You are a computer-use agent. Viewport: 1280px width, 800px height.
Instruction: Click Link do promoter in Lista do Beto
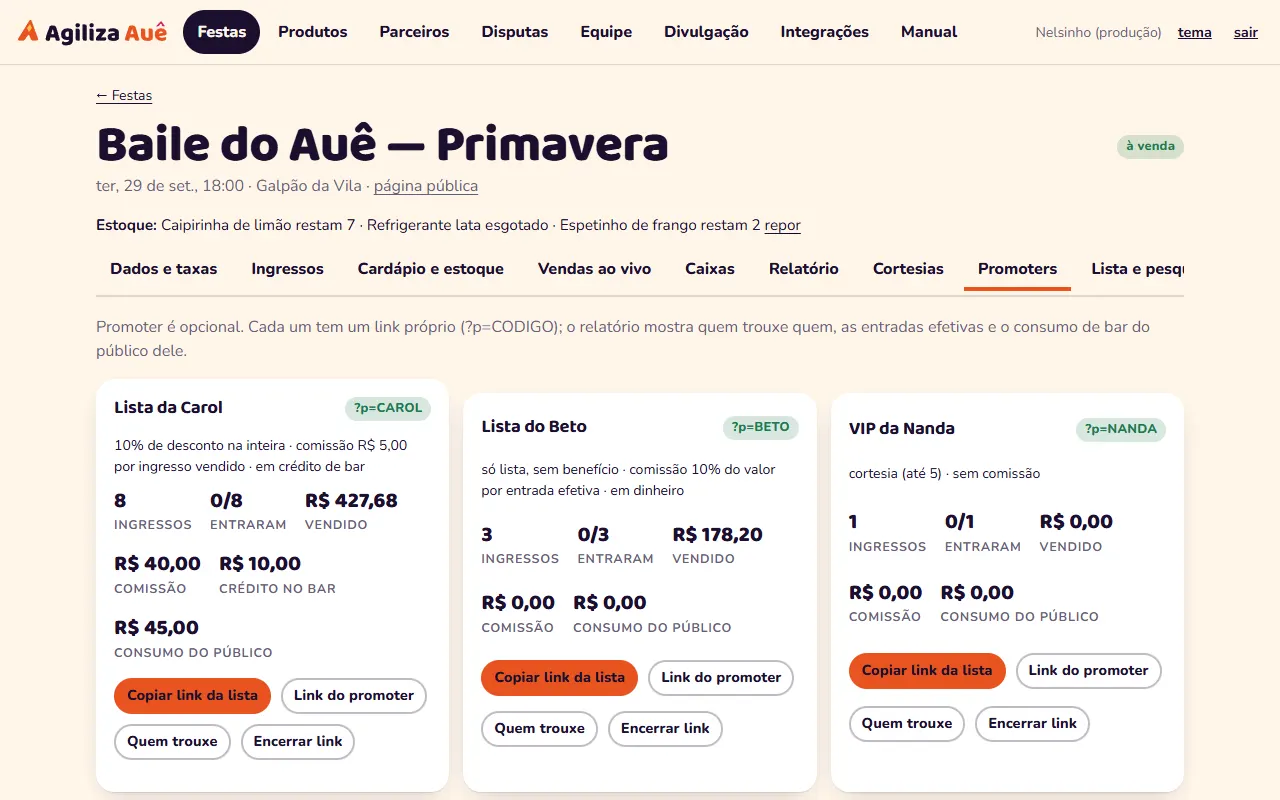coord(721,677)
